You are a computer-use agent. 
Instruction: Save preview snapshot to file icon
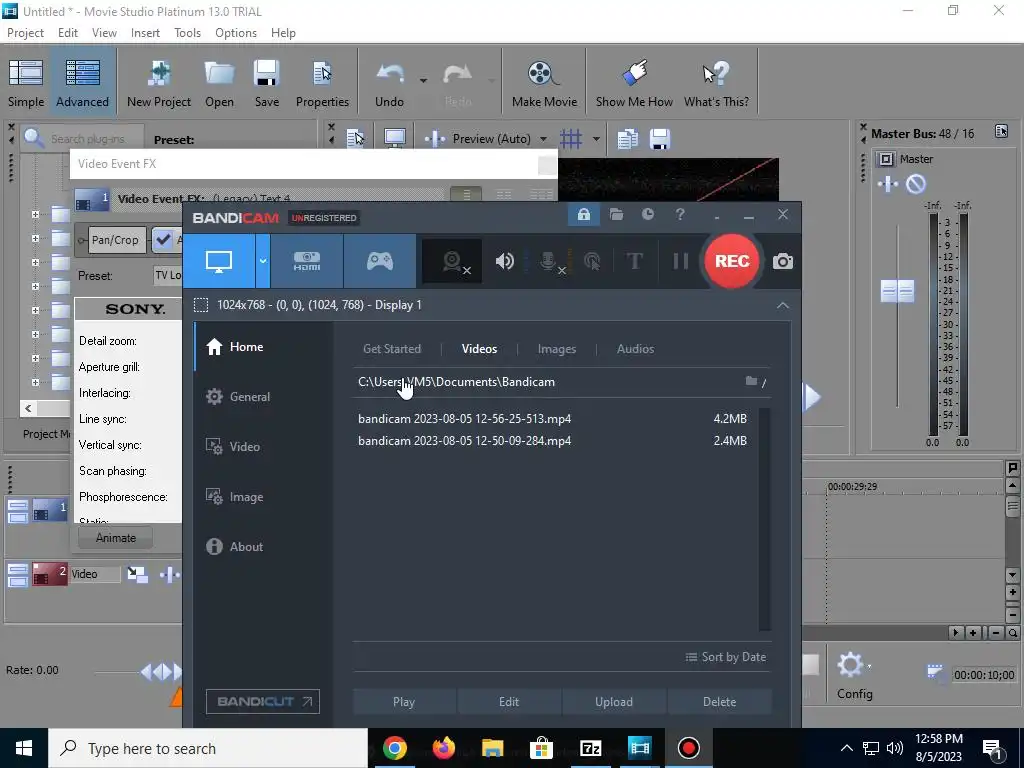click(x=660, y=138)
